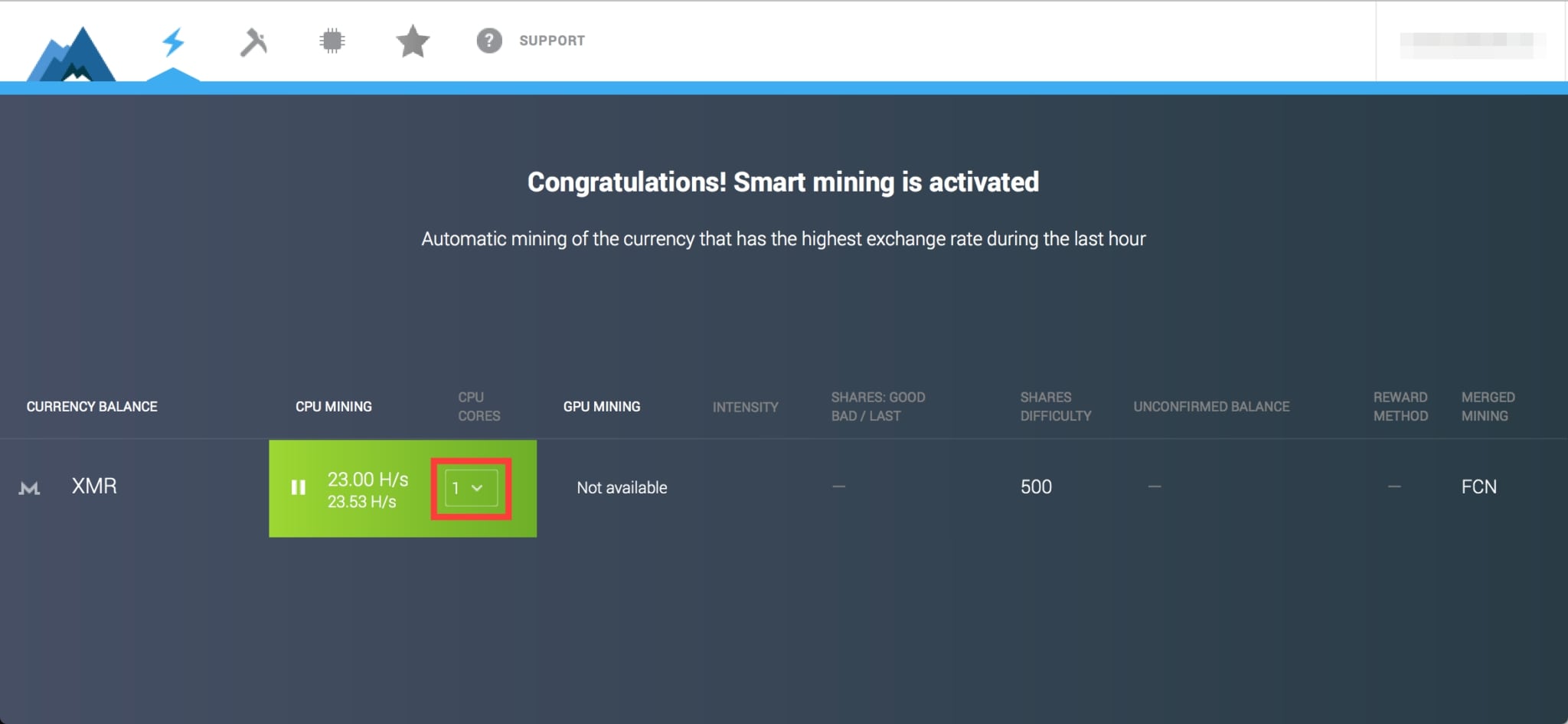Click the XMR currency label
Viewport: 1568px width, 724px height.
point(93,486)
